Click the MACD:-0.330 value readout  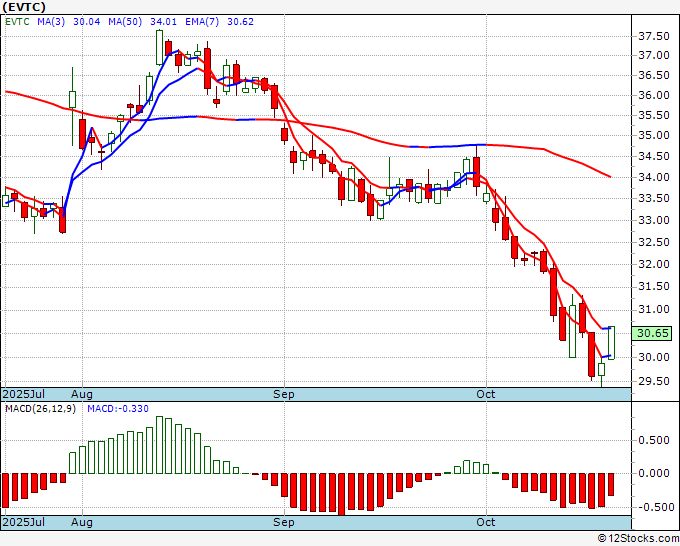point(116,408)
